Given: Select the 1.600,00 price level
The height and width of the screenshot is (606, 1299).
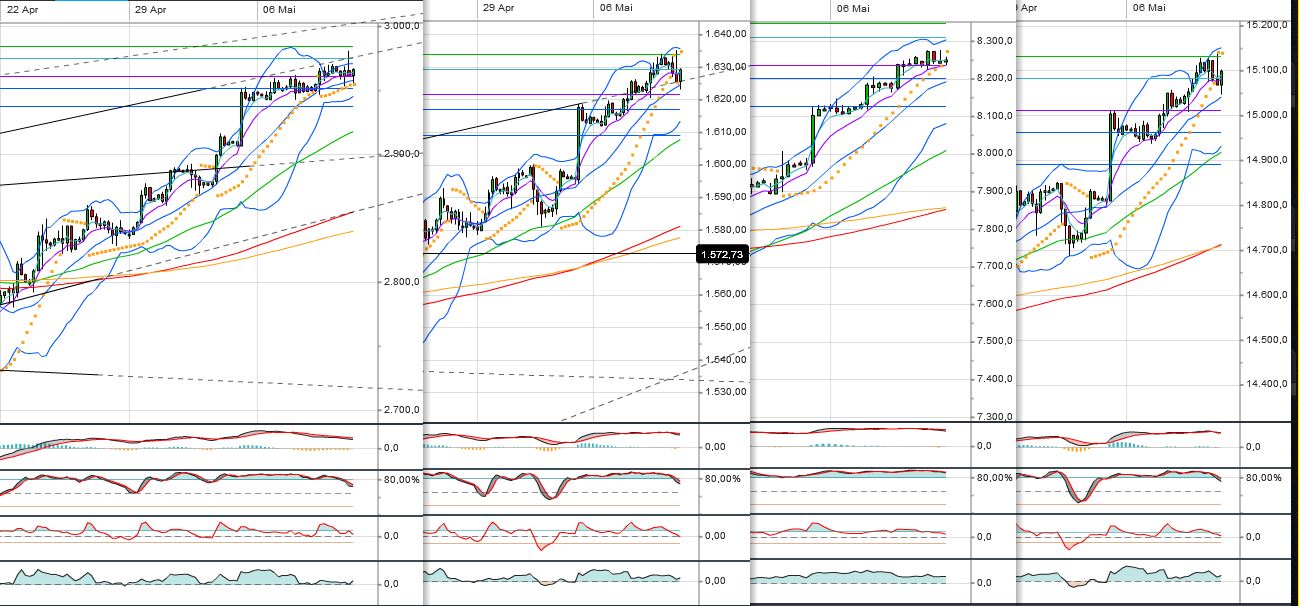Looking at the screenshot, I should [724, 164].
